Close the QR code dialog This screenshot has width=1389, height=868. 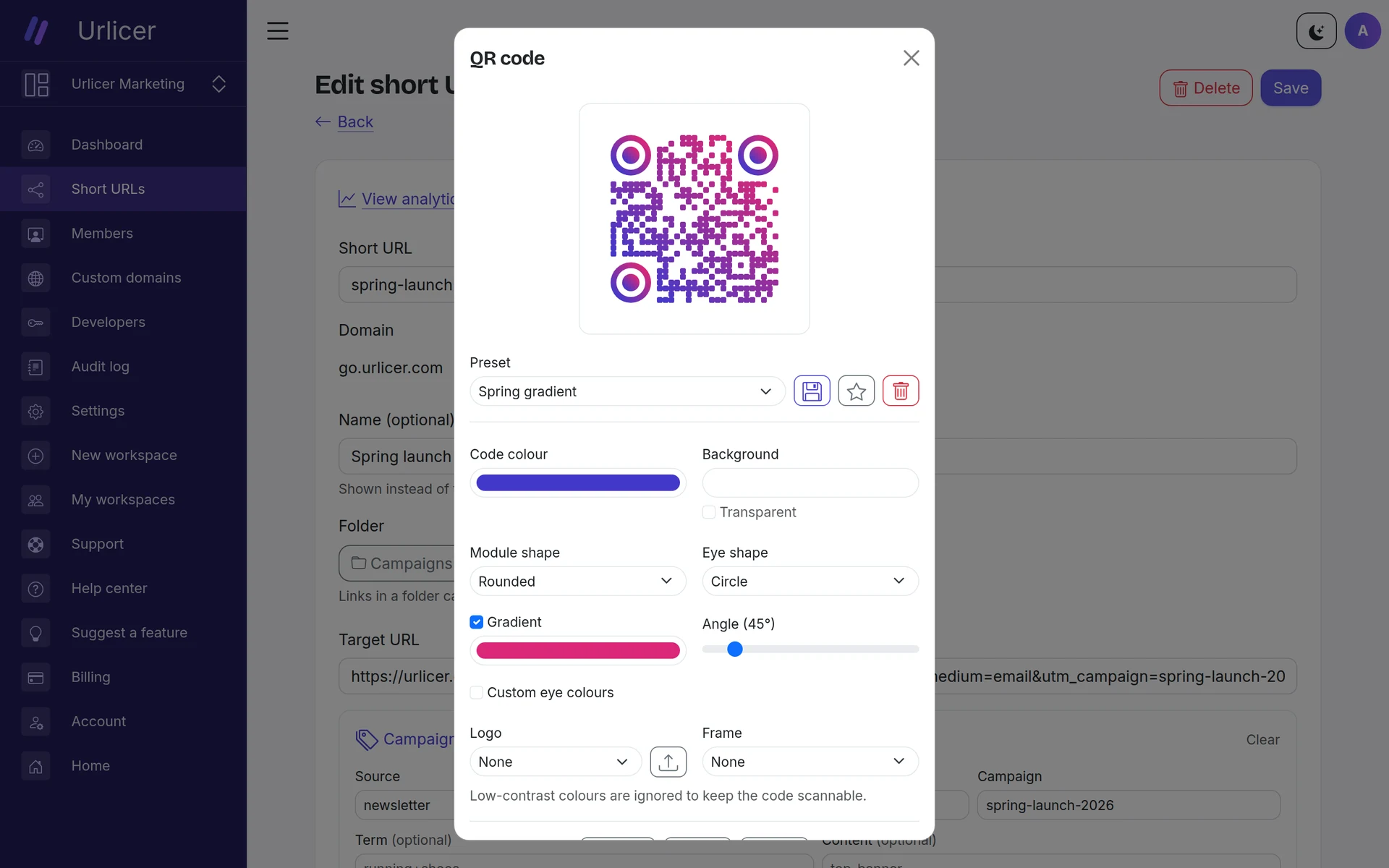[x=912, y=58]
